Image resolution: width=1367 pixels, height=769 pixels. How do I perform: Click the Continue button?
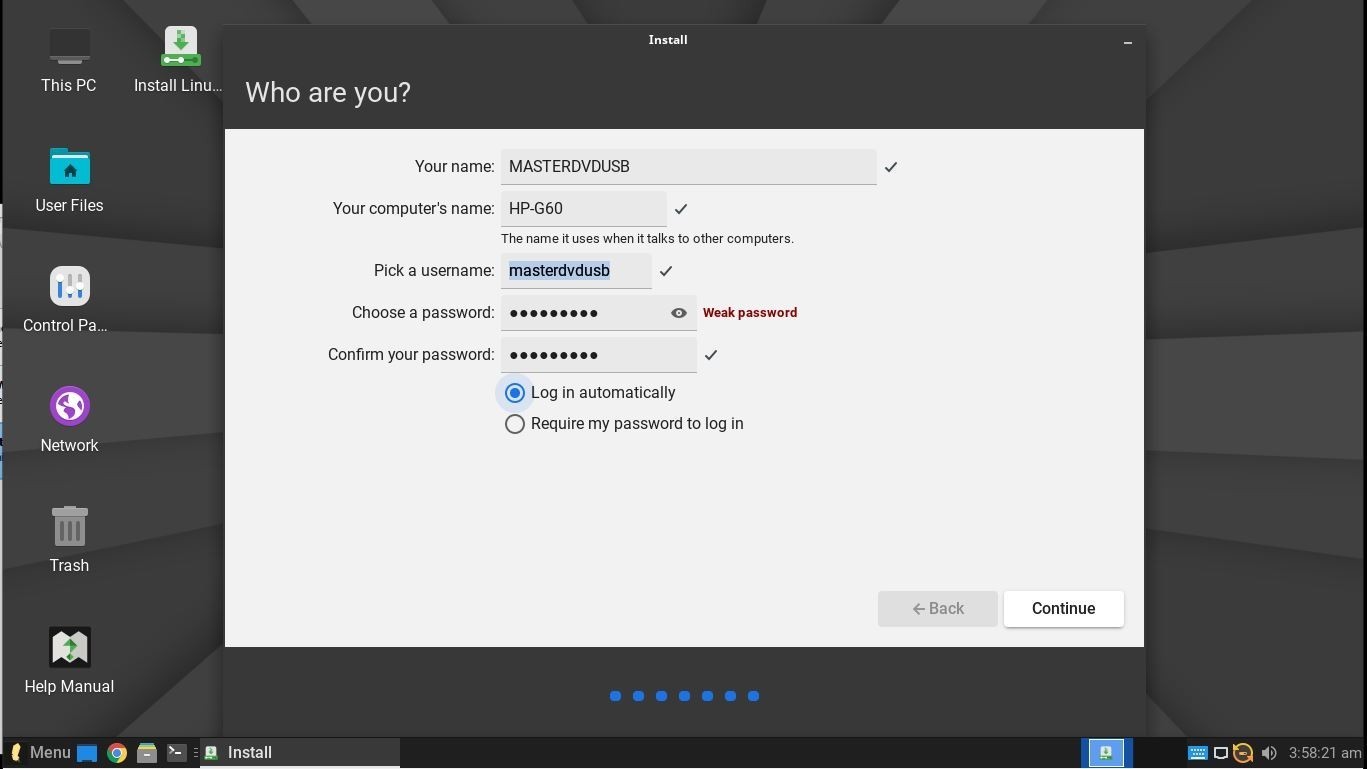click(1063, 609)
